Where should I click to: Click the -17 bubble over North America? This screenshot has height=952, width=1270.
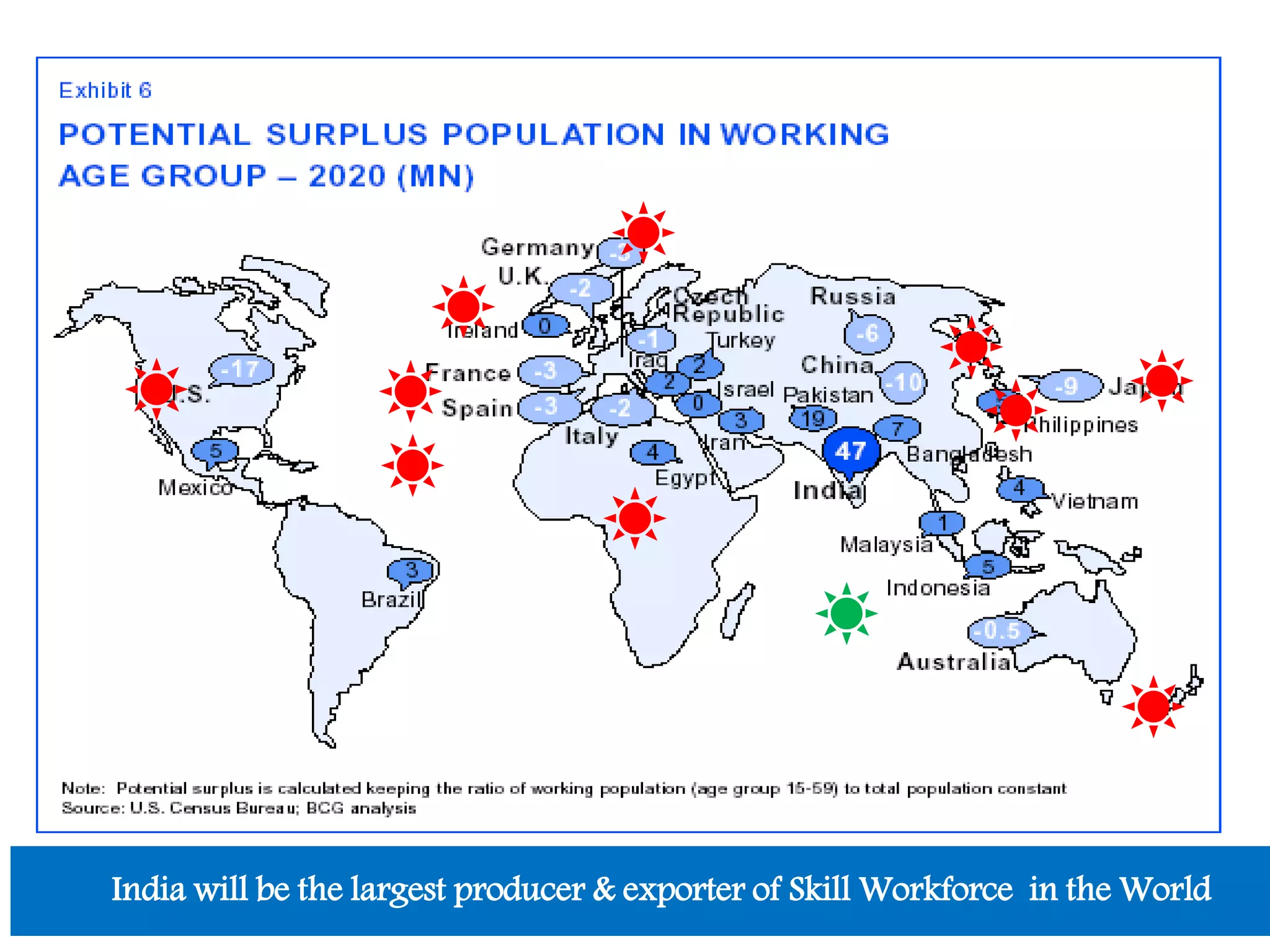pos(242,370)
